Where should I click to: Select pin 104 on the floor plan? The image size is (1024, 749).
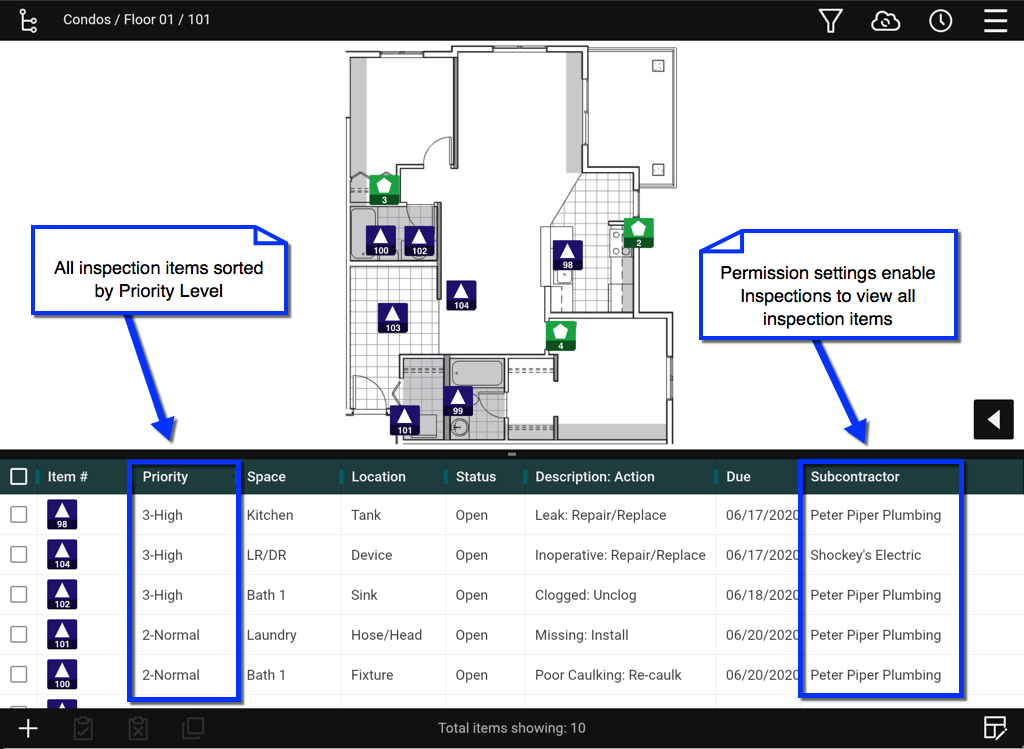pyautogui.click(x=461, y=296)
